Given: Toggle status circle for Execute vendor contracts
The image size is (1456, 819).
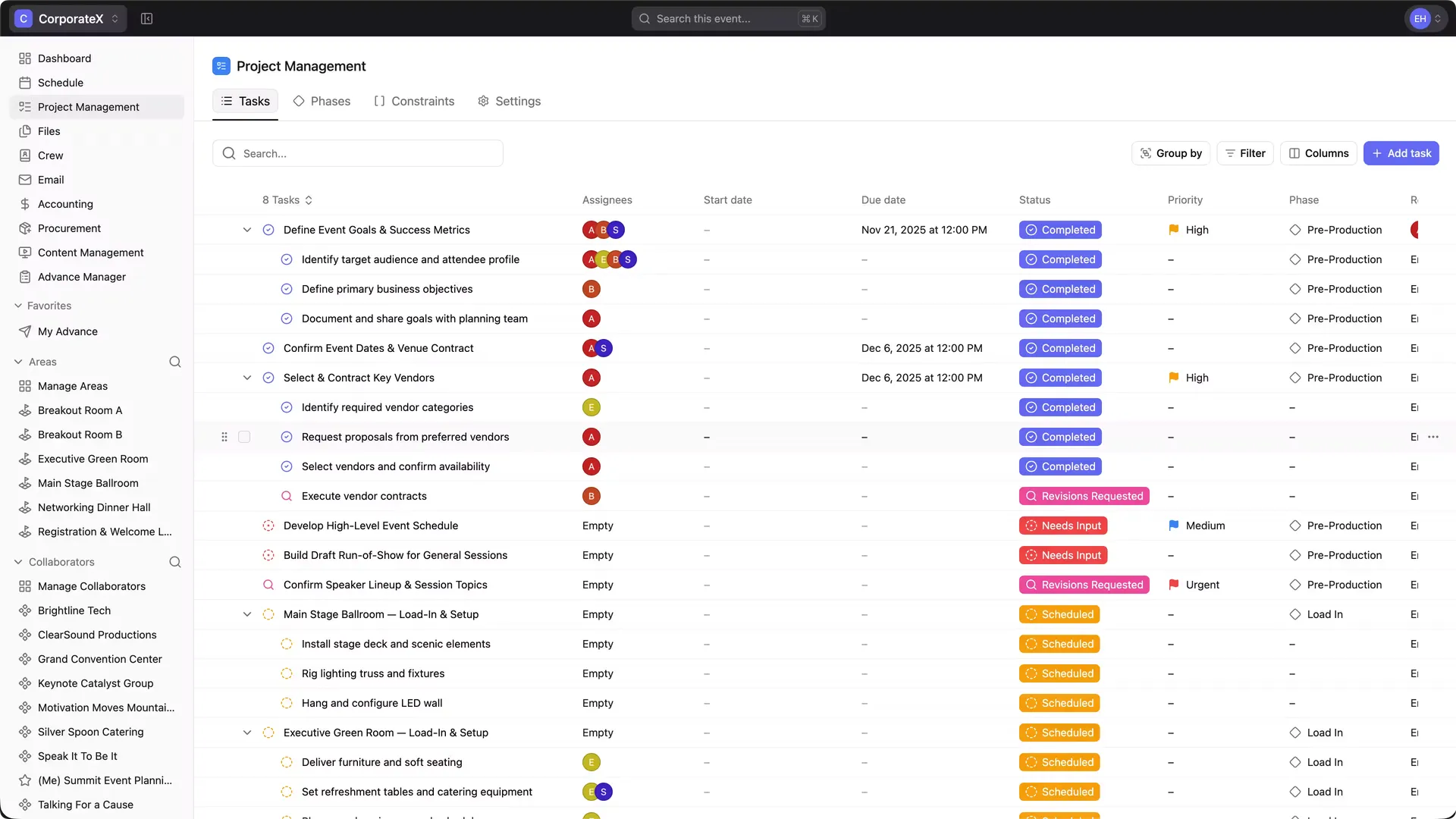Looking at the screenshot, I should (287, 496).
